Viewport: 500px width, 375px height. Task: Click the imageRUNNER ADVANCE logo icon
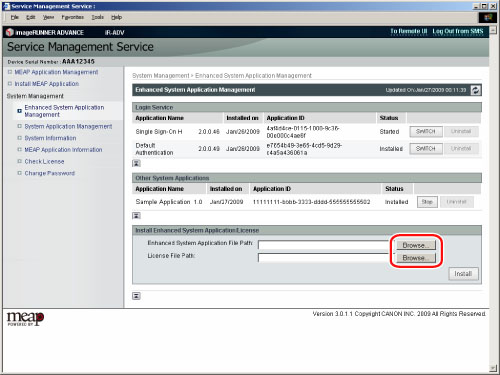pos(10,32)
